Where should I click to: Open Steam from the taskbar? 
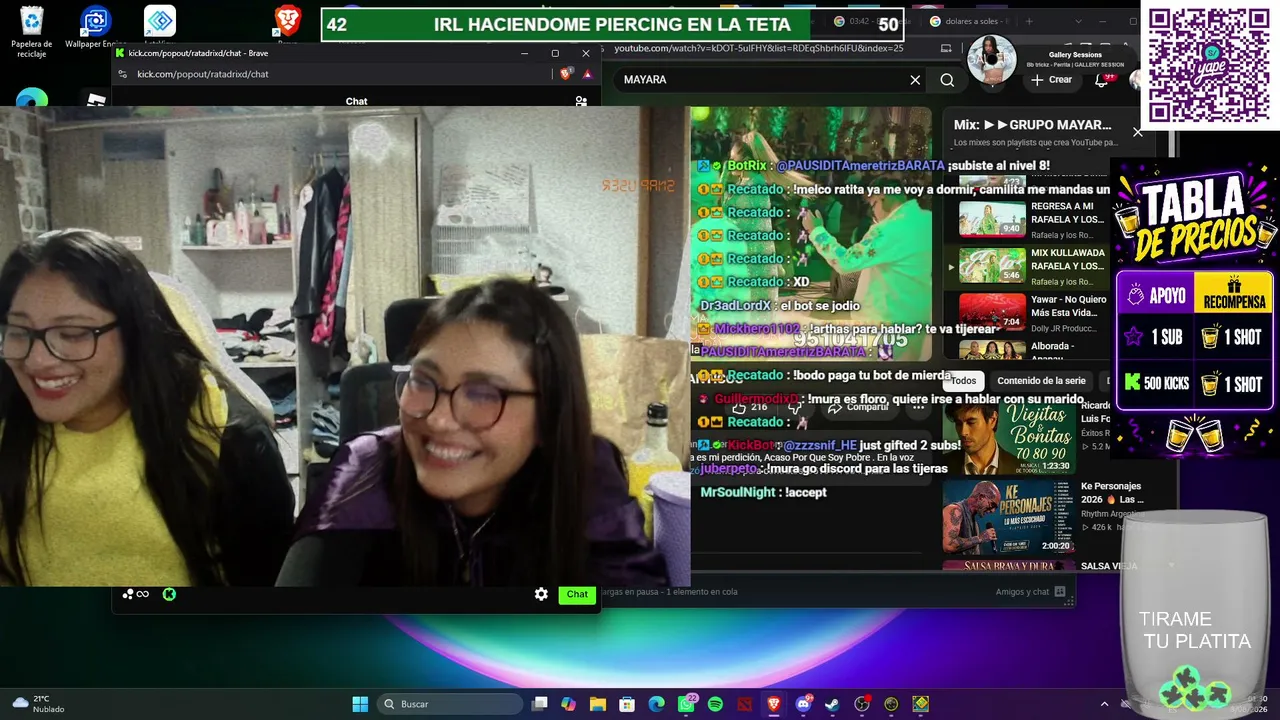coord(832,704)
